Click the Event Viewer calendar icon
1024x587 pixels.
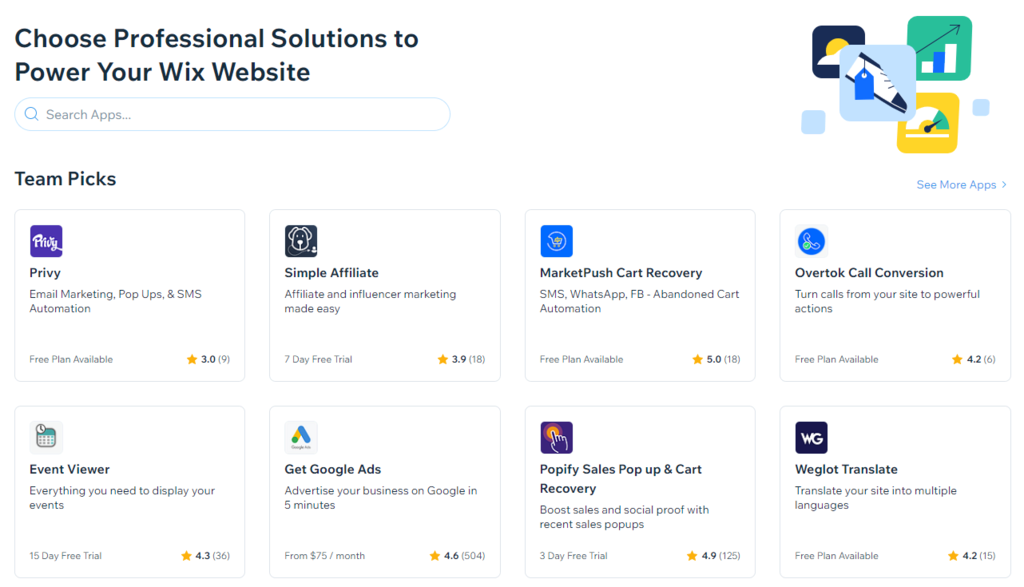pyautogui.click(x=46, y=437)
